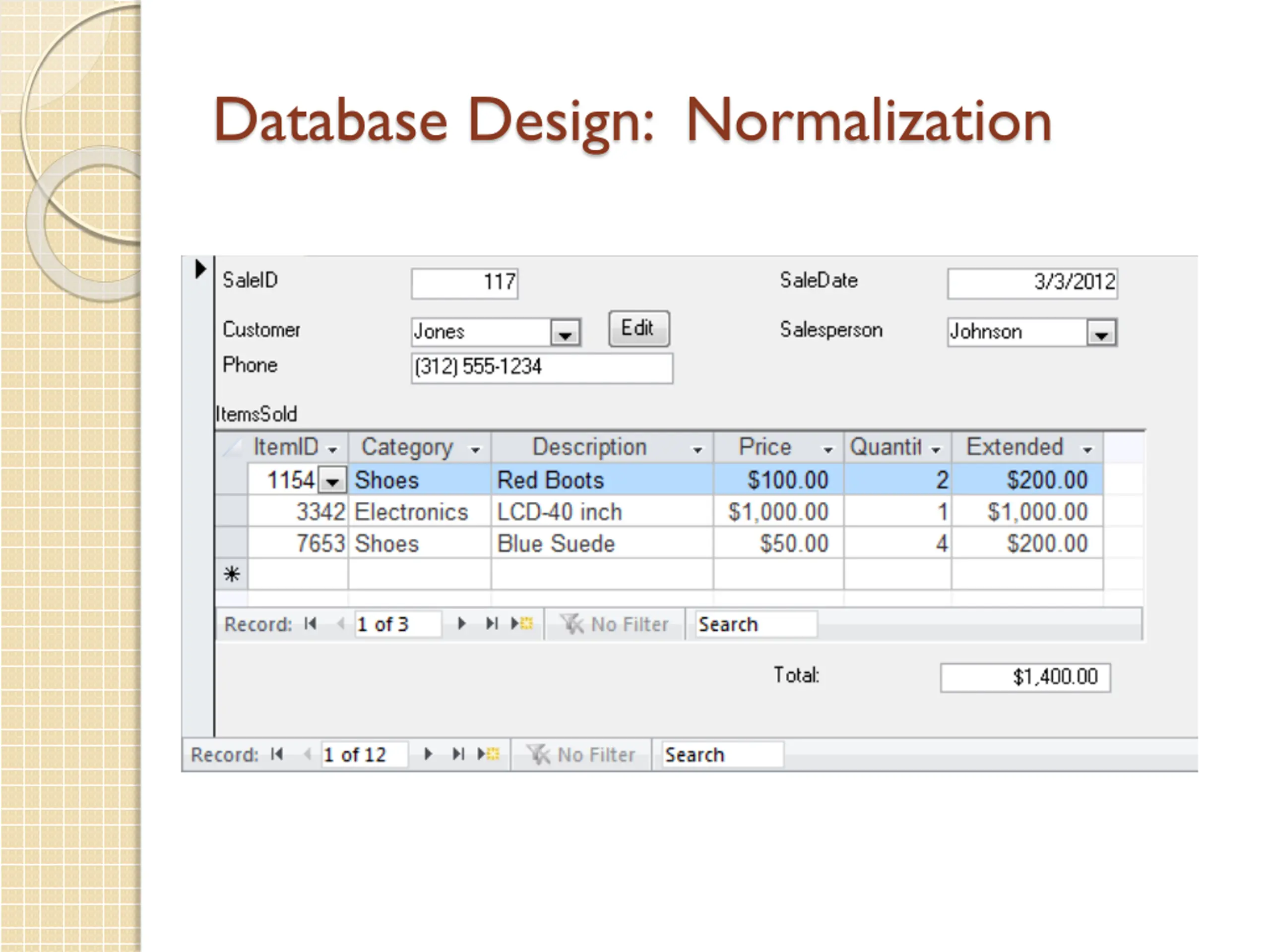
Task: Select the main form record selector arrow
Action: point(200,269)
